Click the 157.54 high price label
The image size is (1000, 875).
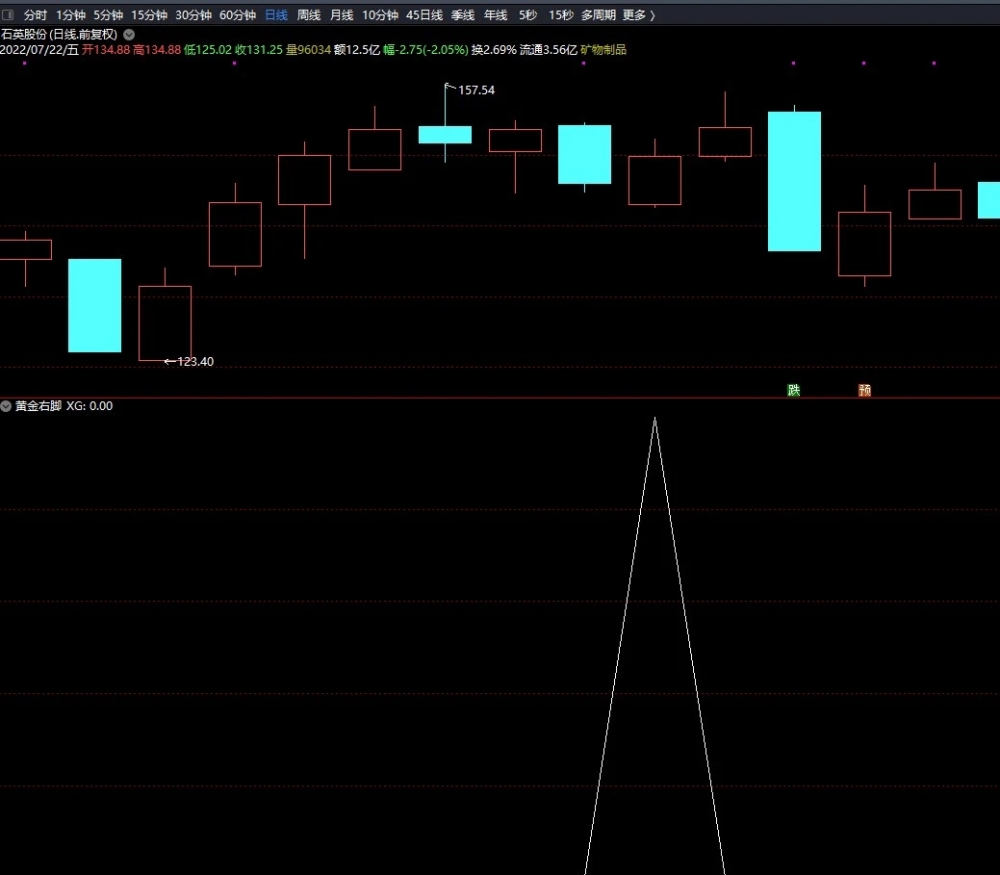[476, 90]
